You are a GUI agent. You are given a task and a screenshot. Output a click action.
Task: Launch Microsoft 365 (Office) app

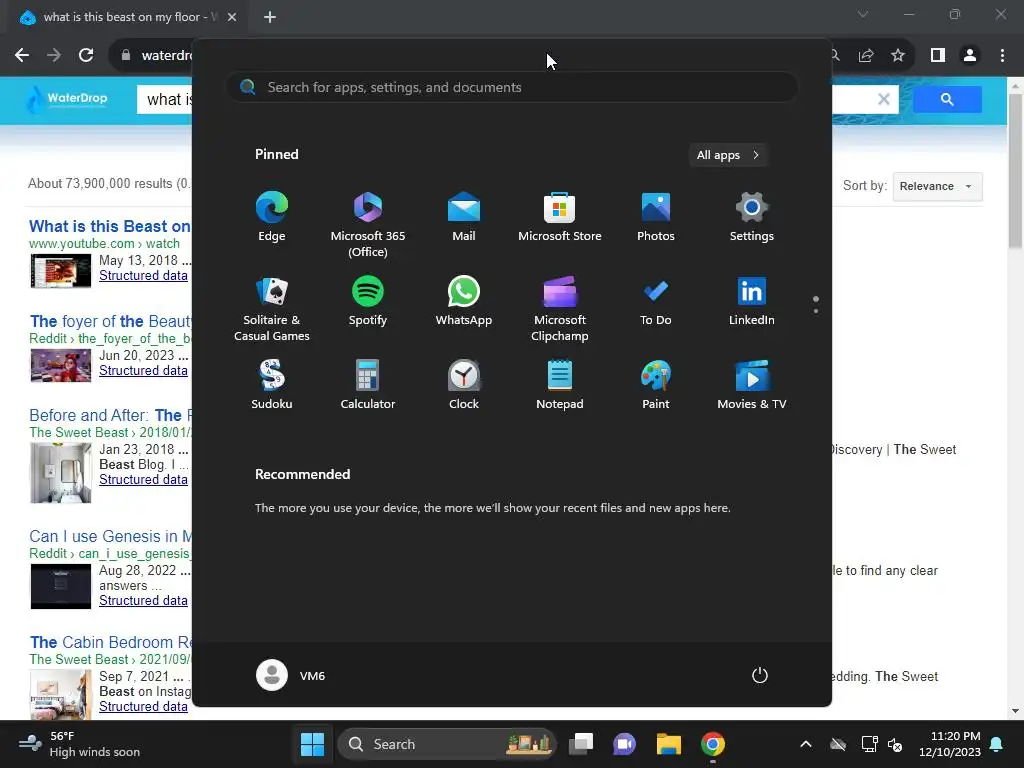point(368,225)
